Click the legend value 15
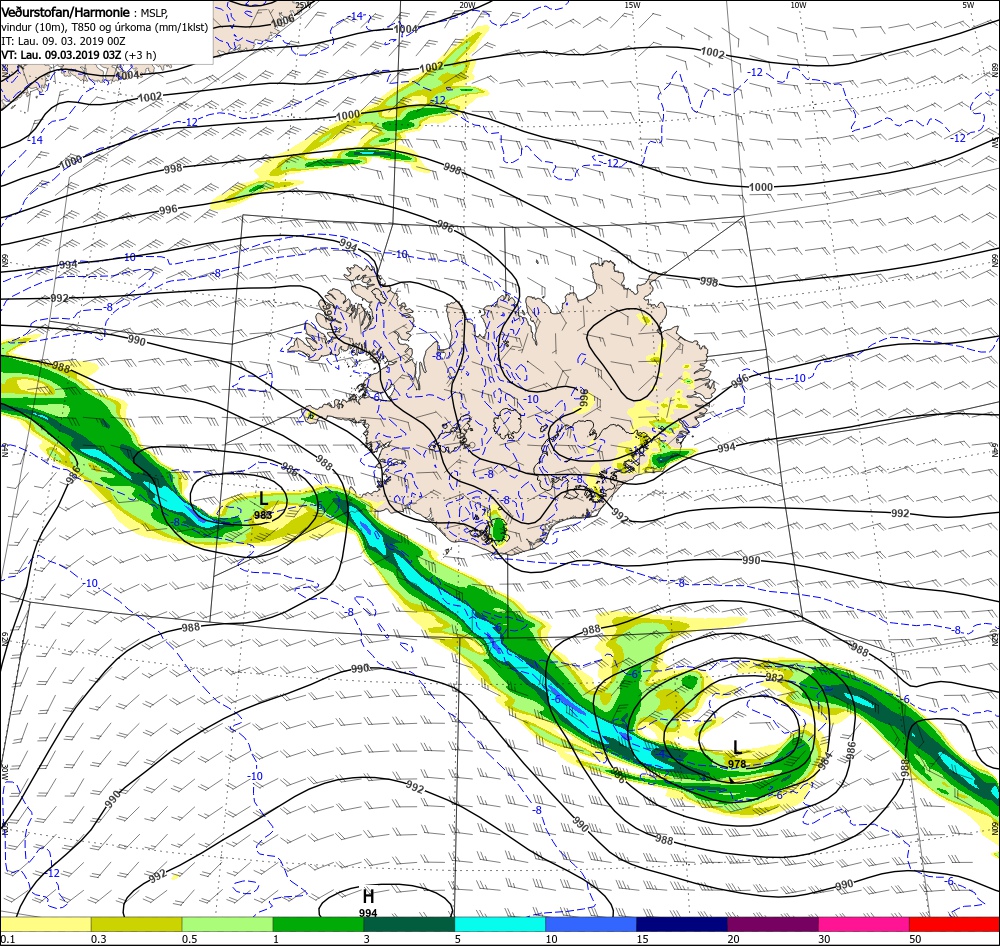The height and width of the screenshot is (946, 1000). (x=642, y=939)
